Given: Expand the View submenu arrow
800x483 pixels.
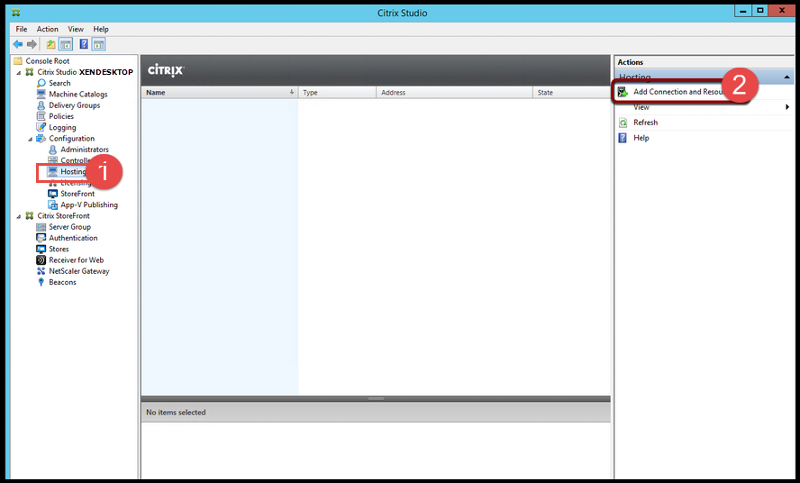Looking at the screenshot, I should [x=787, y=107].
